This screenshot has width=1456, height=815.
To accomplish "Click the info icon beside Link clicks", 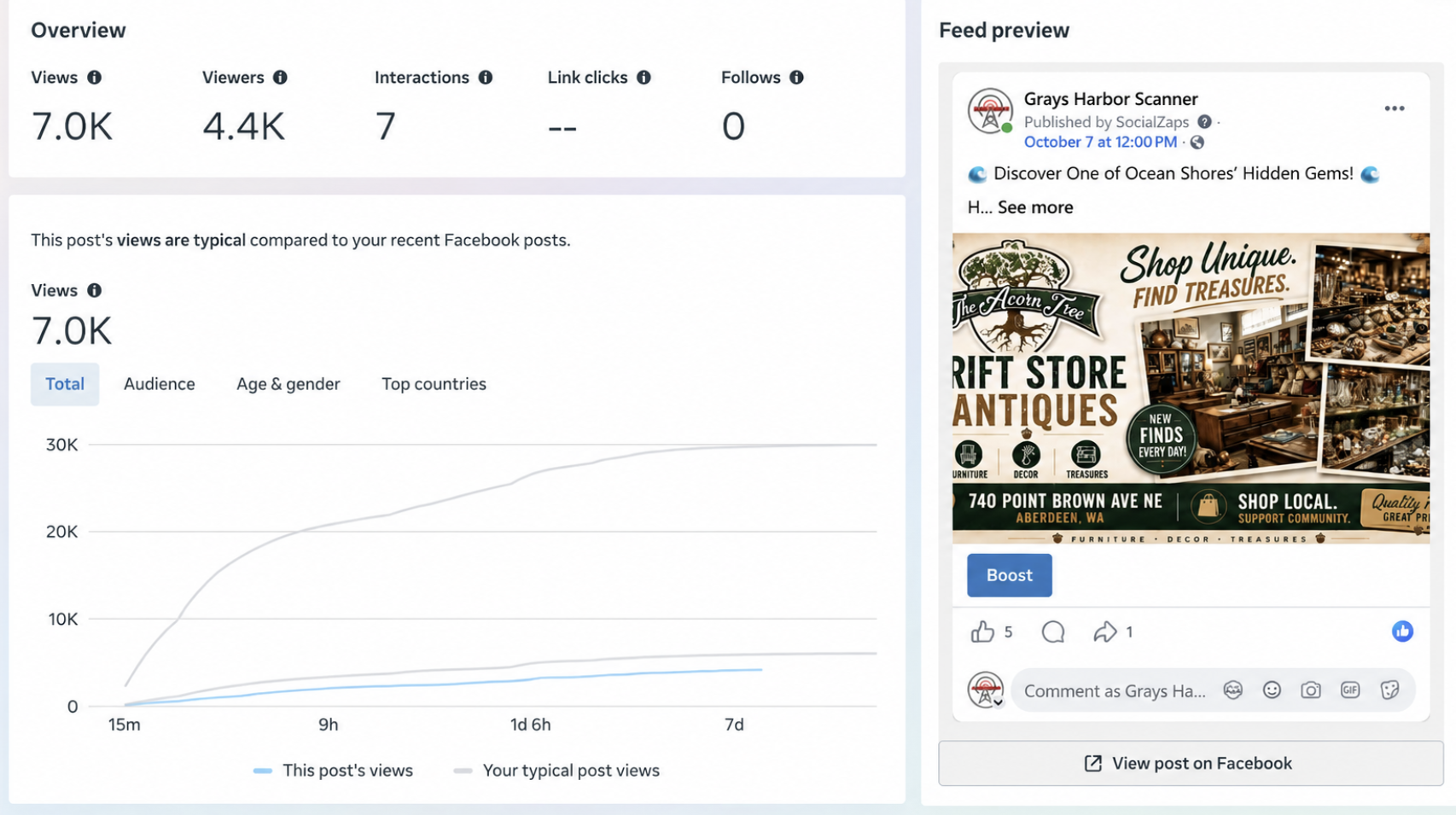I will tap(644, 78).
